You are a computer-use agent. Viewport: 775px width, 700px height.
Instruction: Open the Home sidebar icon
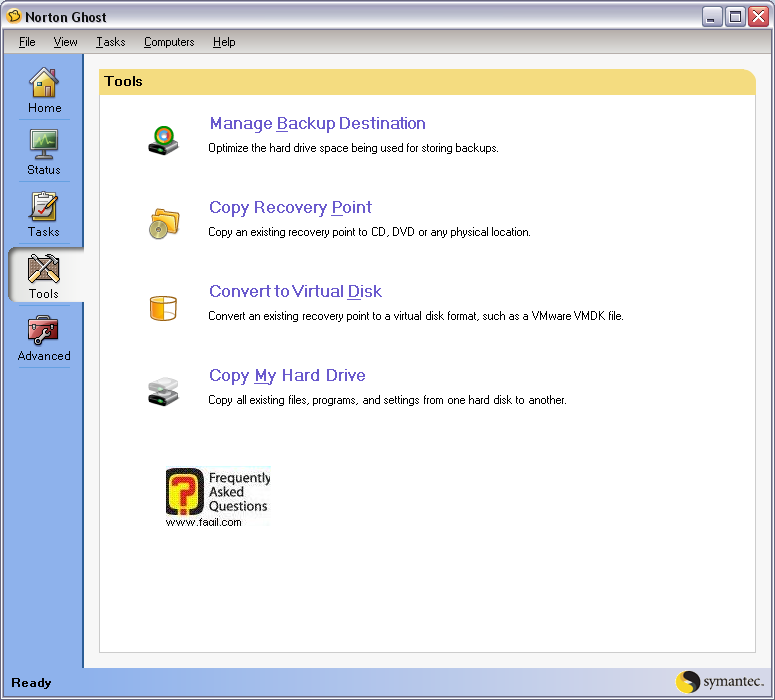tap(44, 84)
